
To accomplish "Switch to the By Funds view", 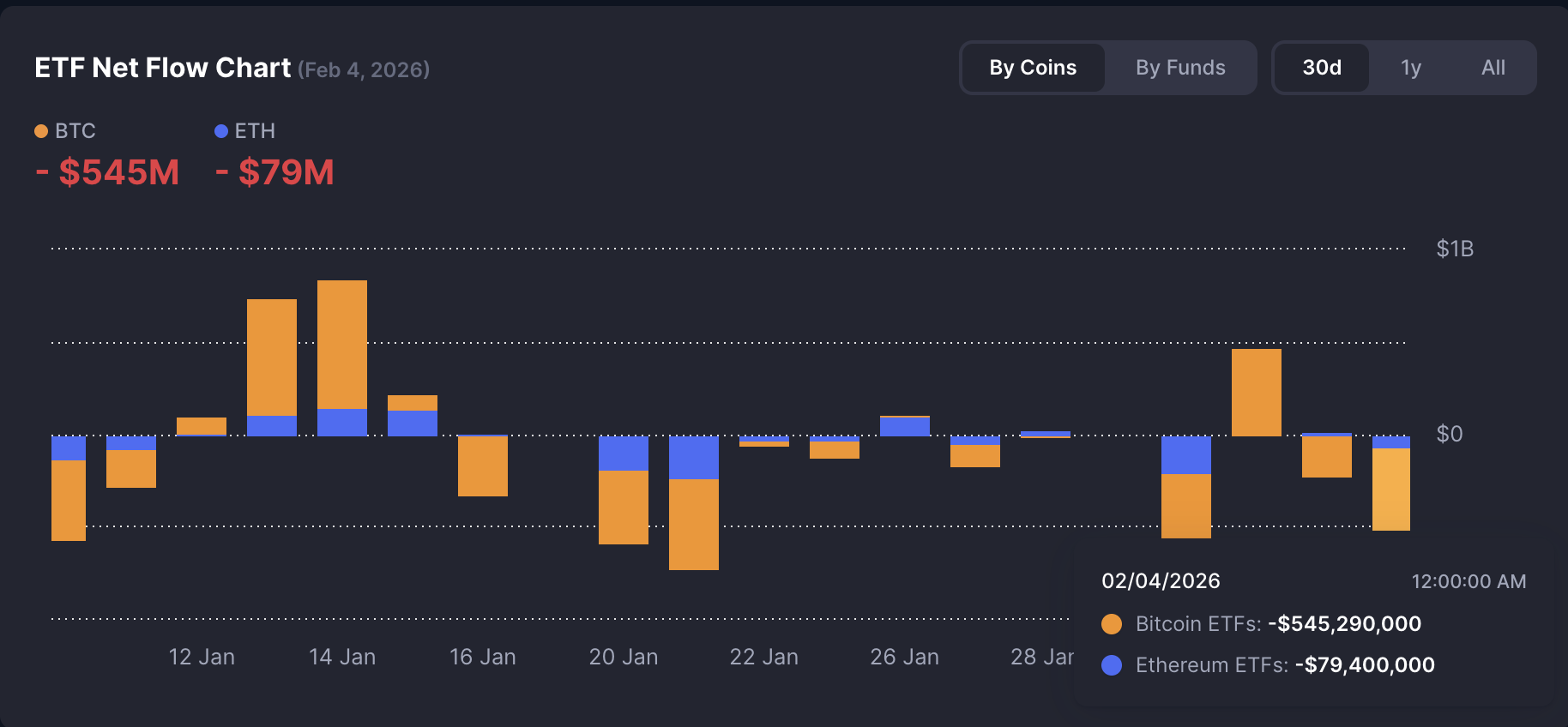I will pyautogui.click(x=1179, y=68).
